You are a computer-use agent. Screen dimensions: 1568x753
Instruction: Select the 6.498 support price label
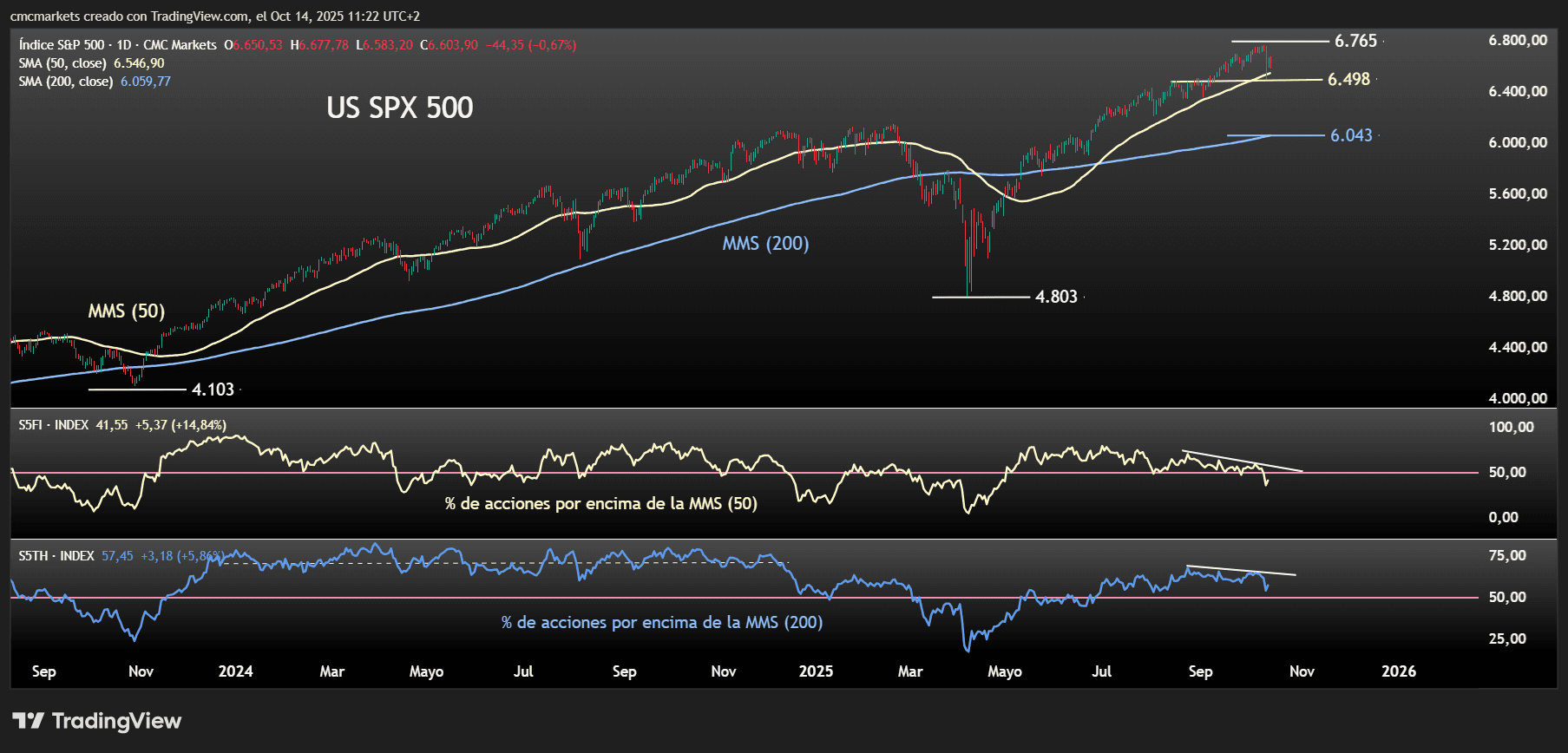tap(1348, 79)
